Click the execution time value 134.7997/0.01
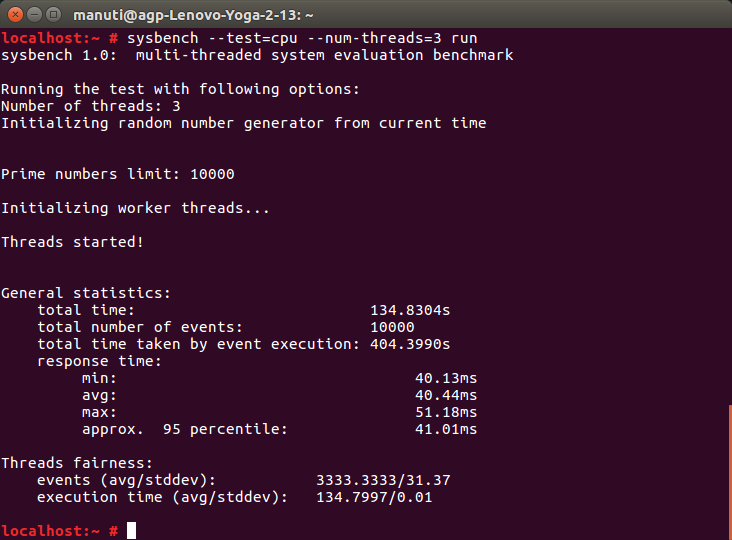Screen dimensions: 732x540 (374, 497)
